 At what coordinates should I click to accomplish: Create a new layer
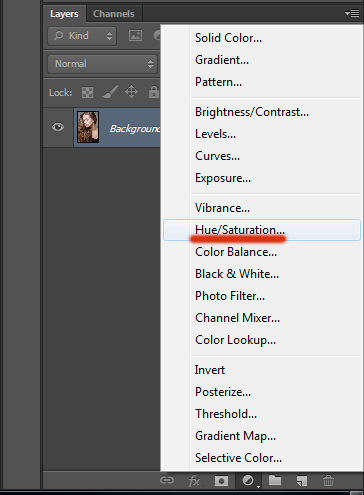pos(302,481)
